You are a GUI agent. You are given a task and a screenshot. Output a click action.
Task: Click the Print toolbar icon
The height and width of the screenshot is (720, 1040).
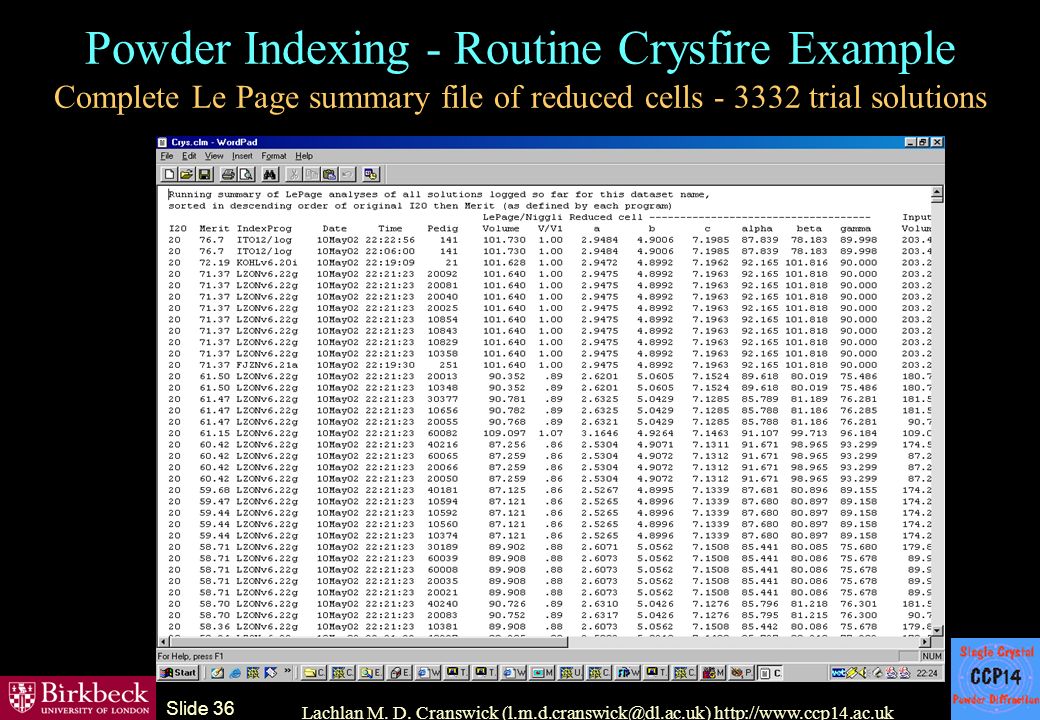coord(228,174)
